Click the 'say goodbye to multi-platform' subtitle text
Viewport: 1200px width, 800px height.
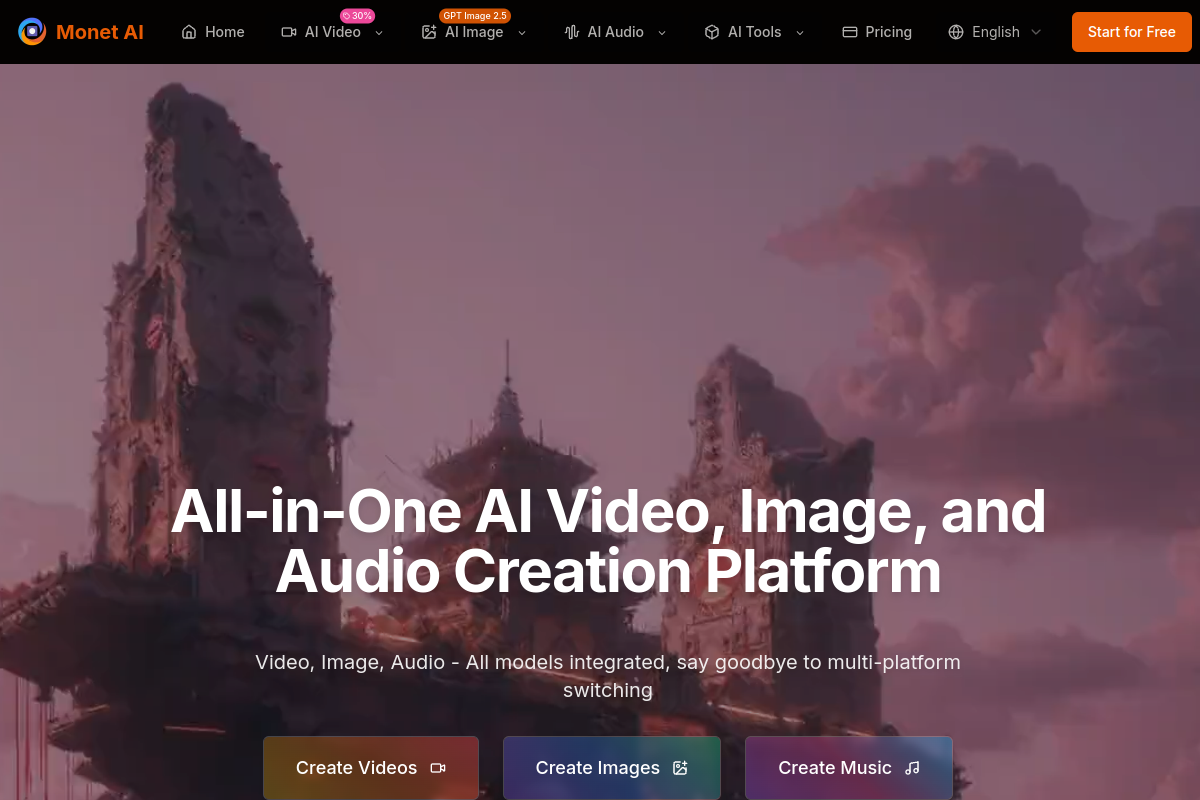pyautogui.click(x=818, y=662)
